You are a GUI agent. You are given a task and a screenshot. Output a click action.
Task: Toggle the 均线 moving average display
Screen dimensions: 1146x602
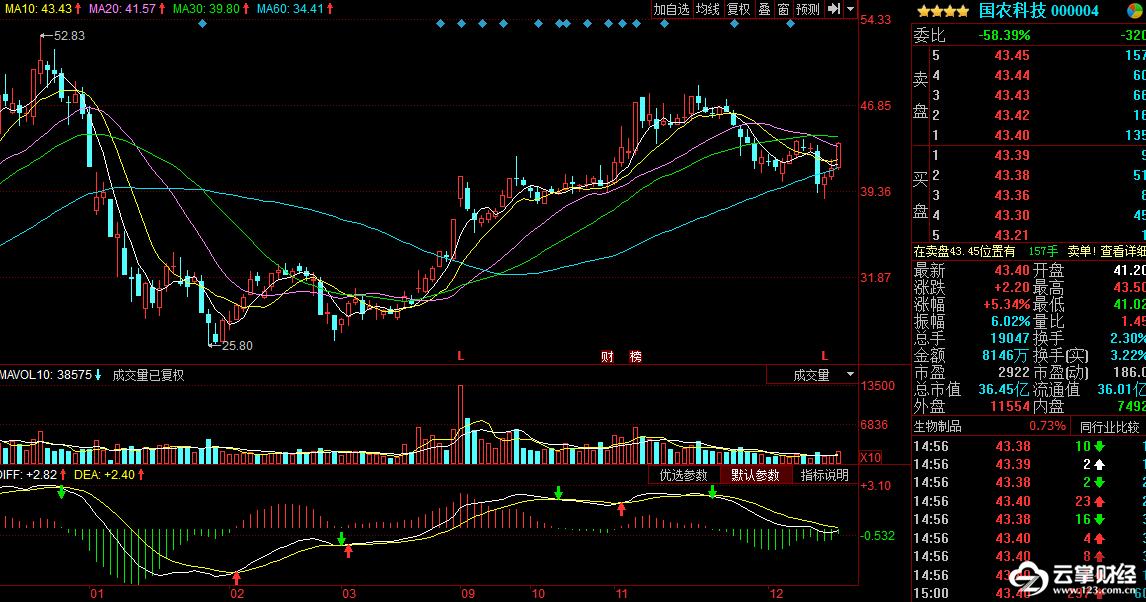(x=707, y=9)
